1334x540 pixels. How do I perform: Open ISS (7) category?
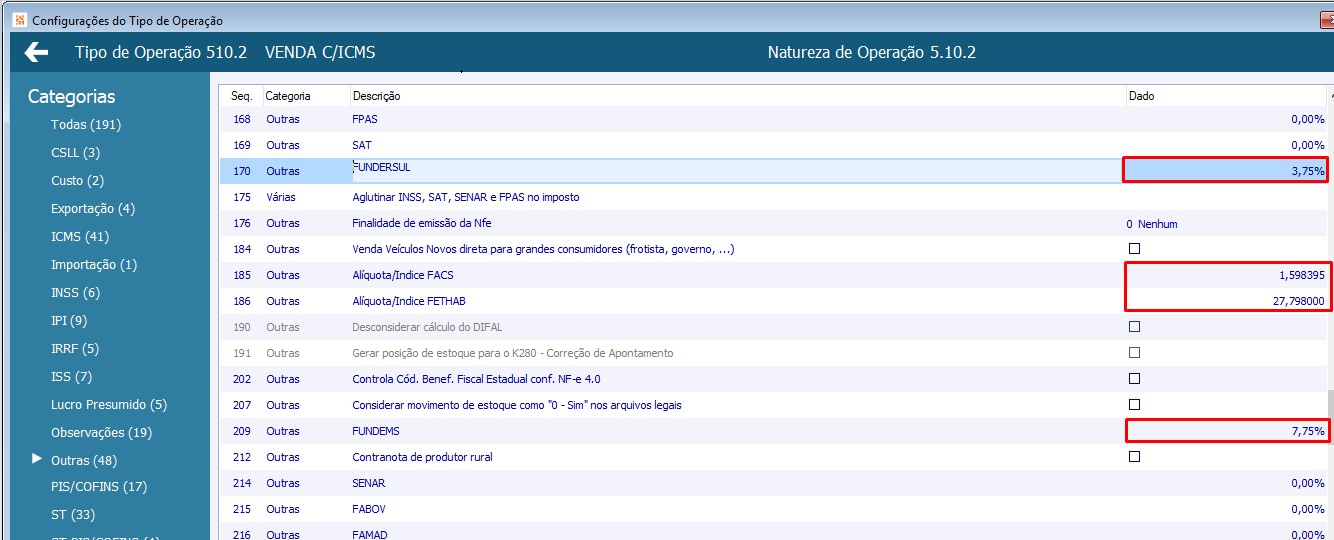point(71,377)
